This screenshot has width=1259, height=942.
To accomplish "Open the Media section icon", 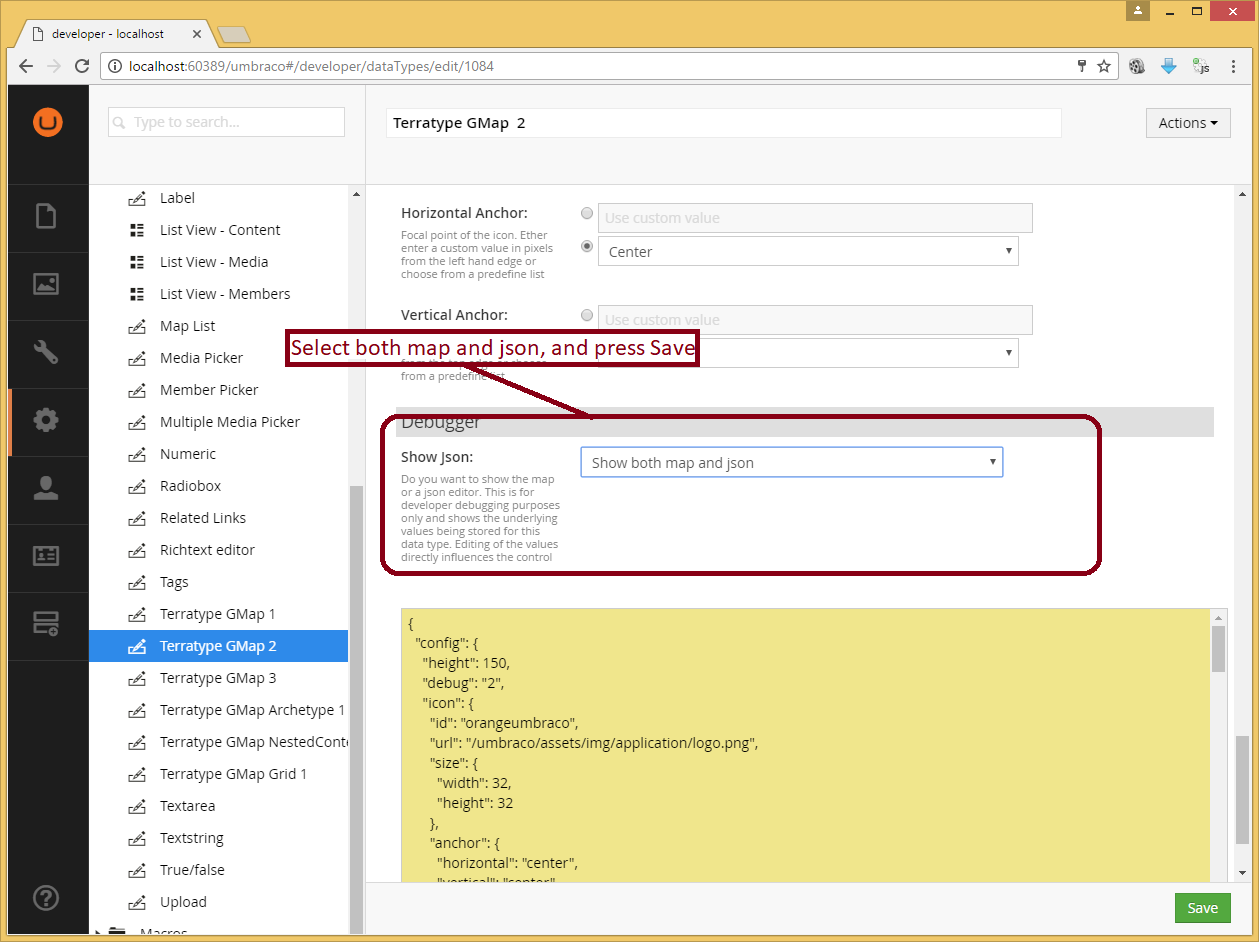I will pyautogui.click(x=46, y=284).
